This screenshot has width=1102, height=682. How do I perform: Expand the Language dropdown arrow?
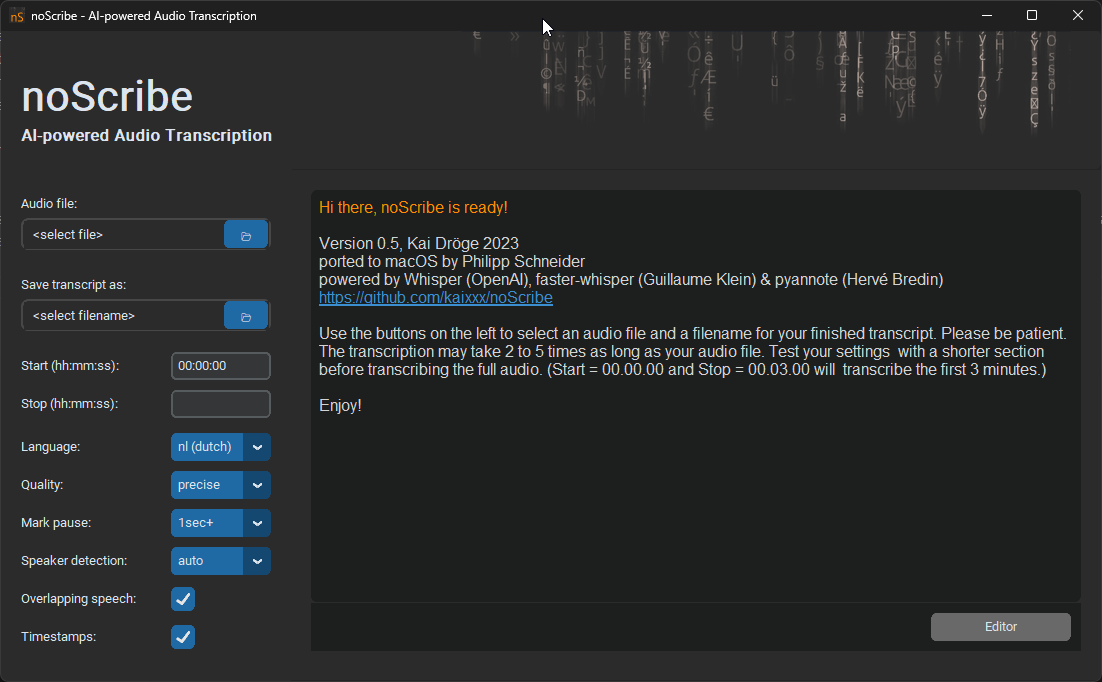(257, 447)
